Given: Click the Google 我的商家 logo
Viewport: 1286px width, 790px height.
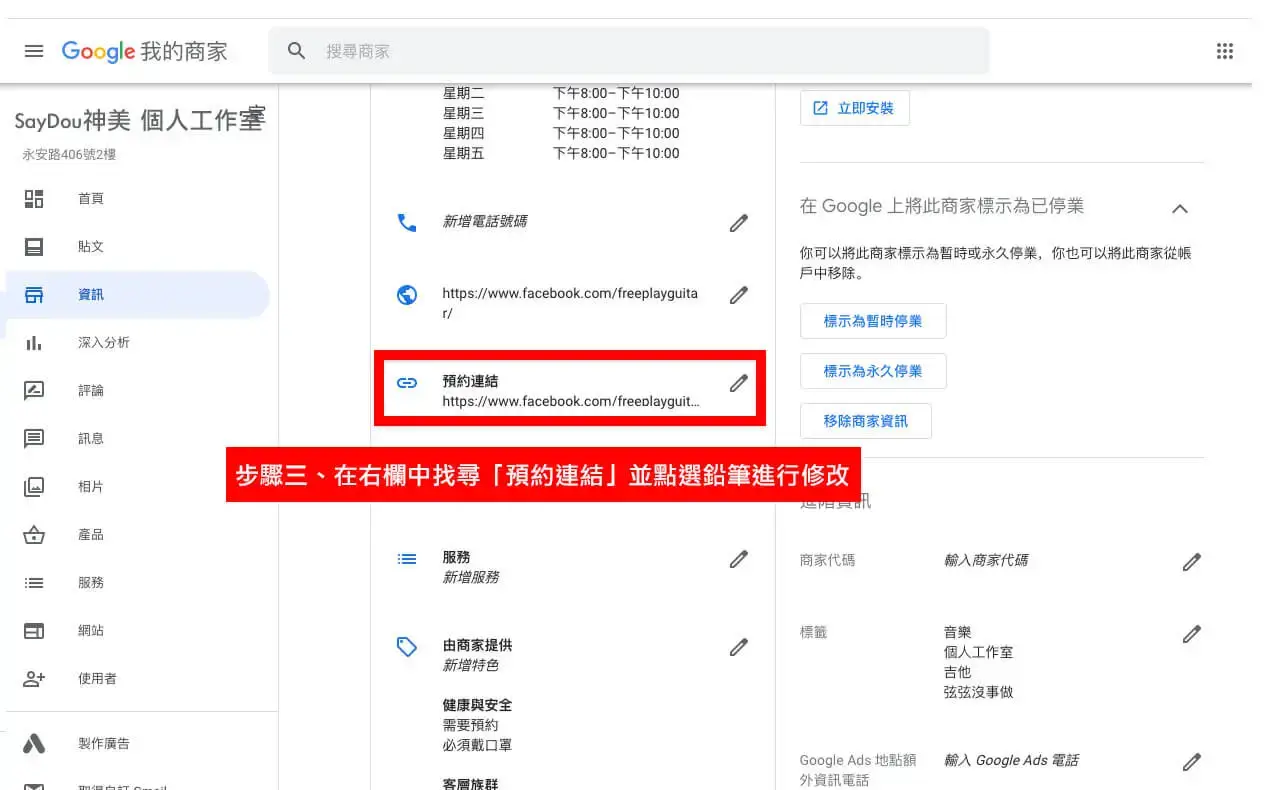Looking at the screenshot, I should [x=145, y=51].
